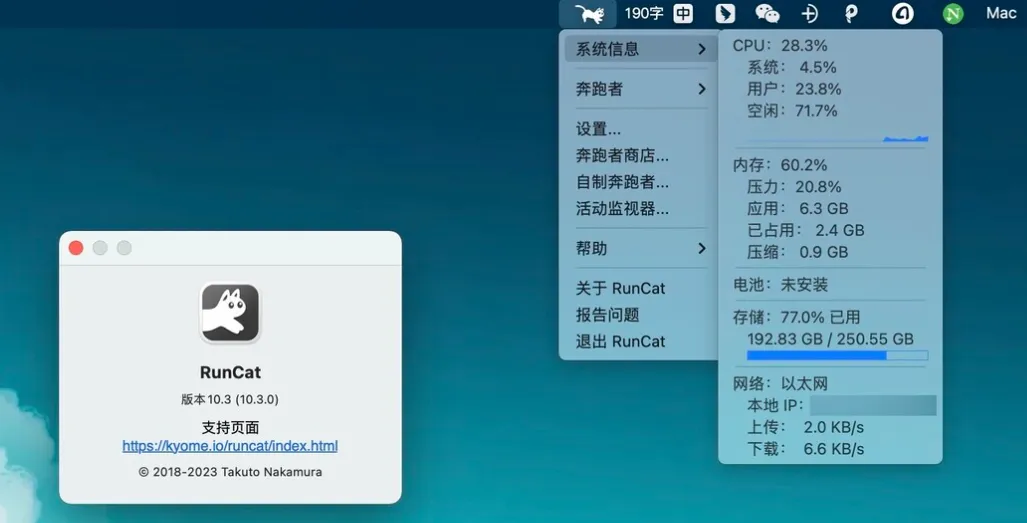Screen dimensions: 1027x523
Task: Open the green N menu bar icon
Action: tap(952, 14)
